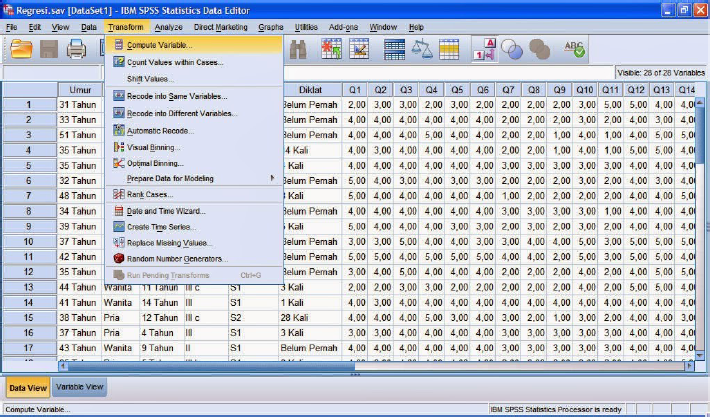Click the Print toolbar icon

pos(74,49)
